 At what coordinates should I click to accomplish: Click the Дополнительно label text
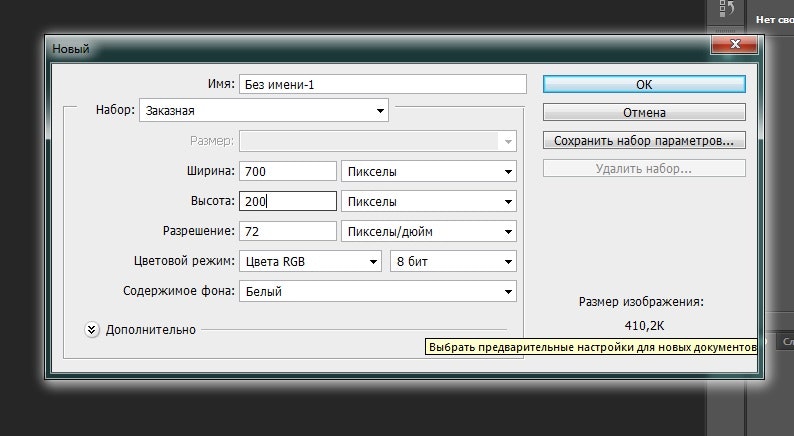(x=150, y=330)
